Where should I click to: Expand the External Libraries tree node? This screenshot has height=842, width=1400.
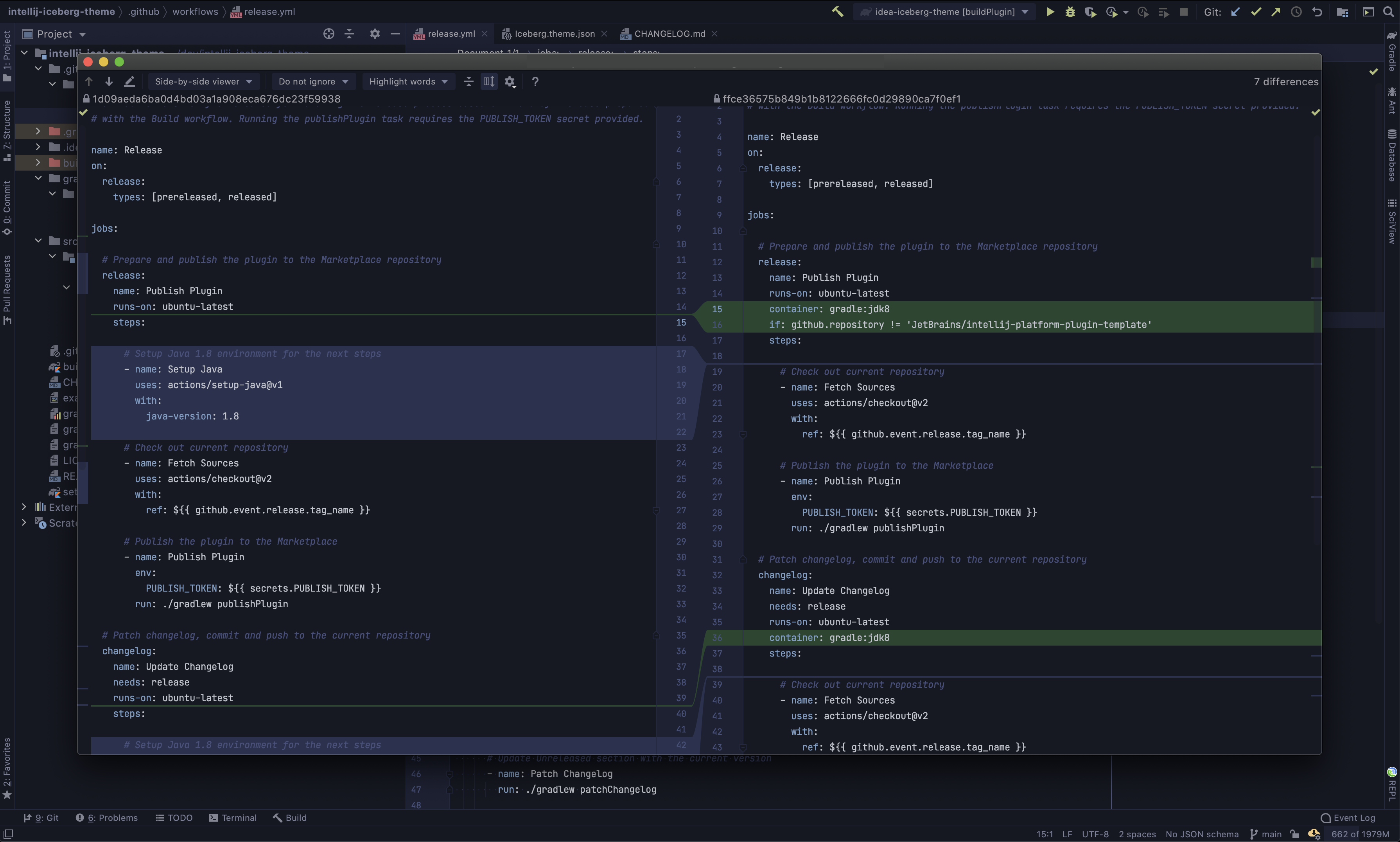[x=24, y=507]
